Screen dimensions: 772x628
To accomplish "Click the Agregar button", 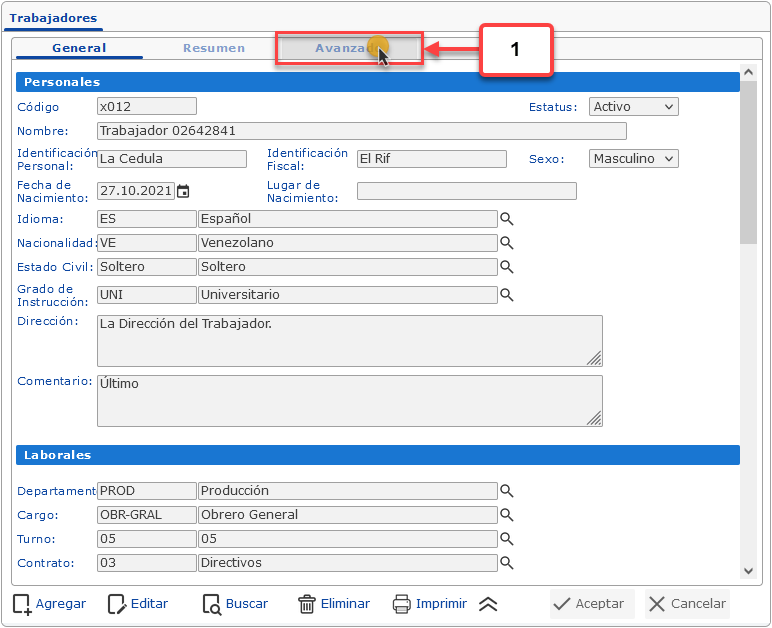I will pos(49,604).
